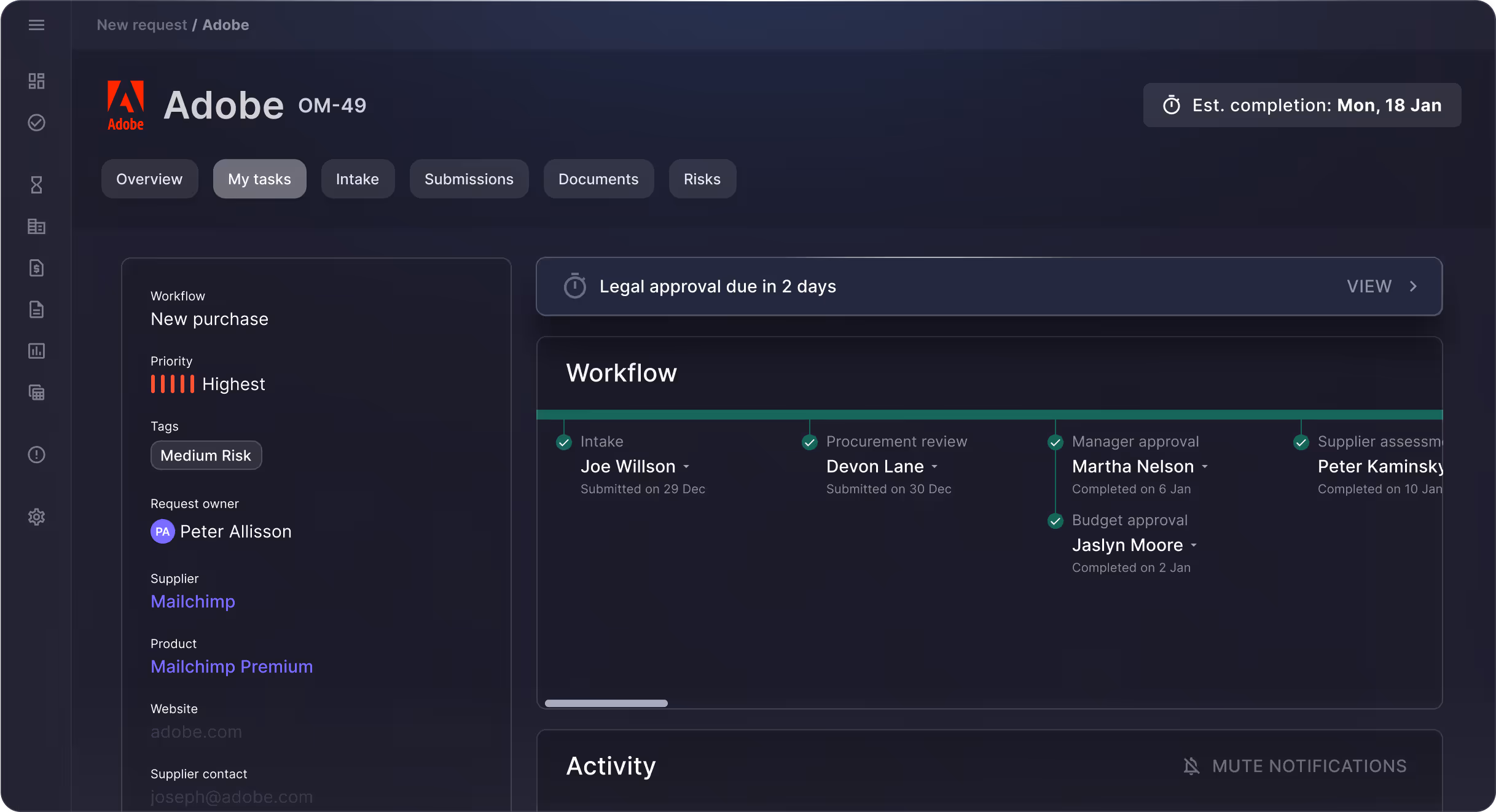Click the Intake step green checkmark
Image resolution: width=1496 pixels, height=812 pixels.
pyautogui.click(x=563, y=442)
